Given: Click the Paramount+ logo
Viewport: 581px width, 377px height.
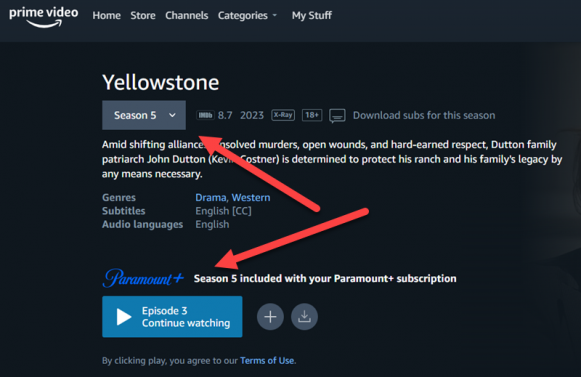Looking at the screenshot, I should pos(143,278).
